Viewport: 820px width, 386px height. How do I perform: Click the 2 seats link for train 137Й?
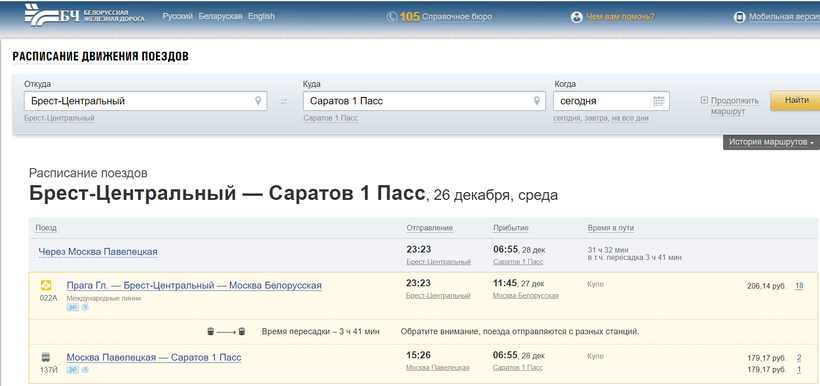(799, 358)
